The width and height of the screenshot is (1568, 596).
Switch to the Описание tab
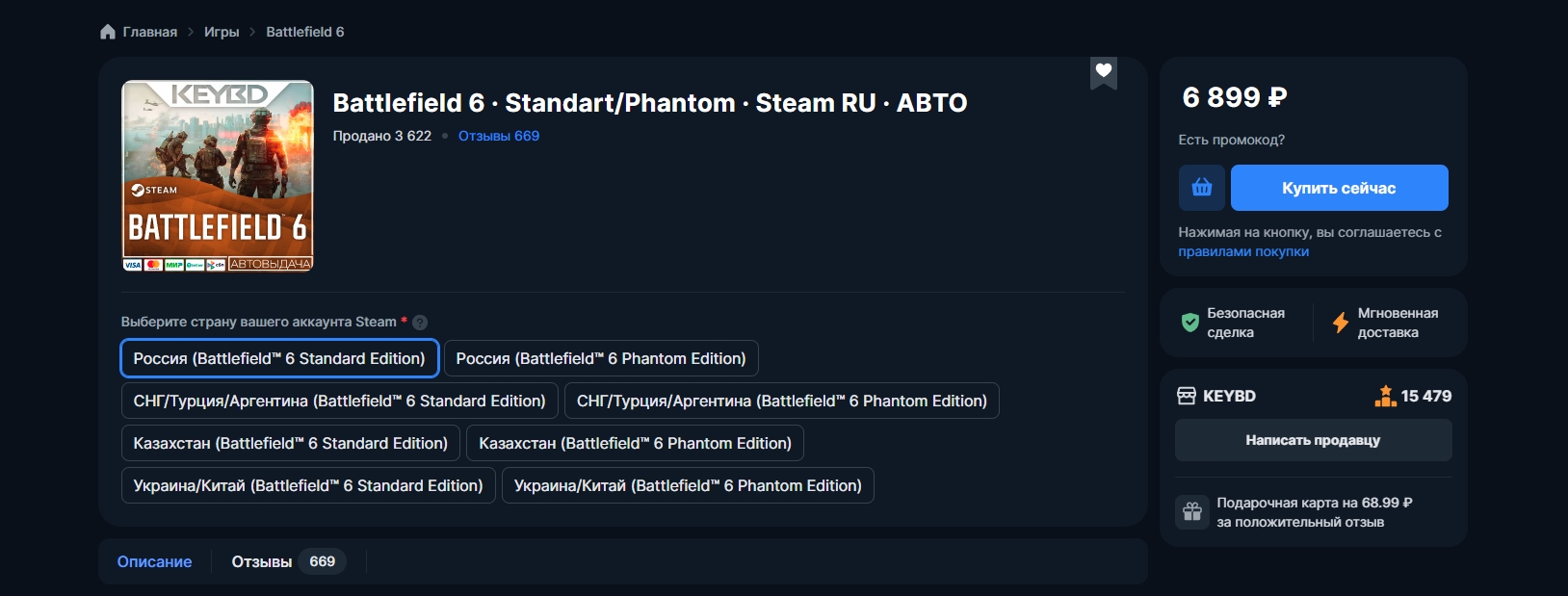(x=154, y=561)
